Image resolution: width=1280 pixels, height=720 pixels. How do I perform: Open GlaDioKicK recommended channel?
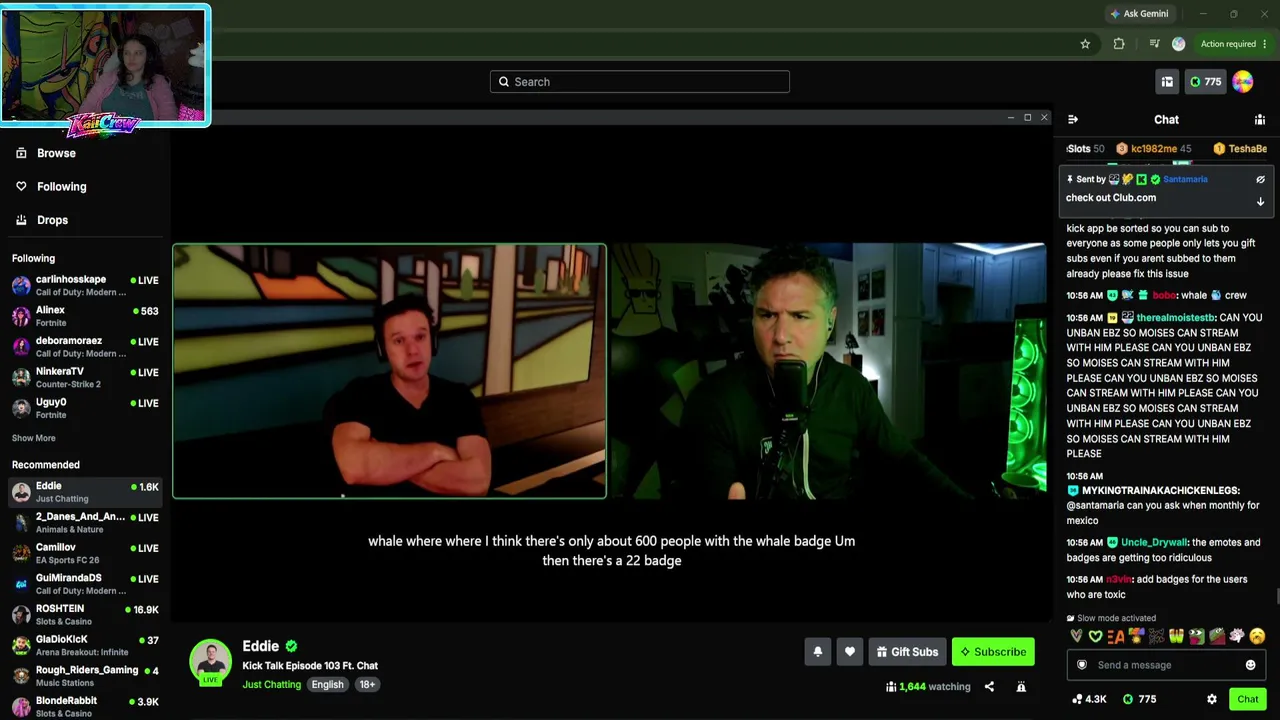coord(85,645)
